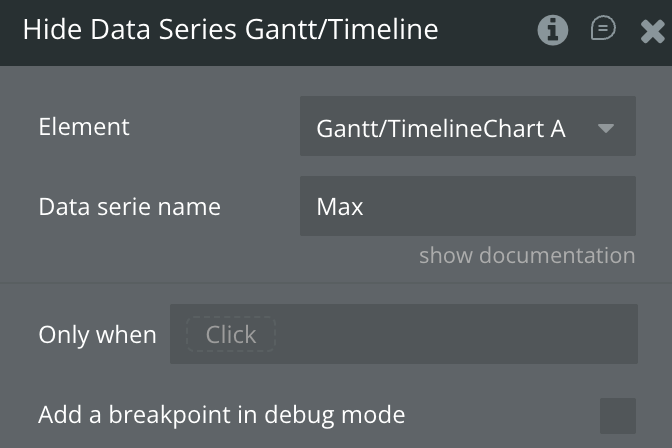This screenshot has height=448, width=672.
Task: Focus the Data serie name field
Action: click(x=467, y=206)
